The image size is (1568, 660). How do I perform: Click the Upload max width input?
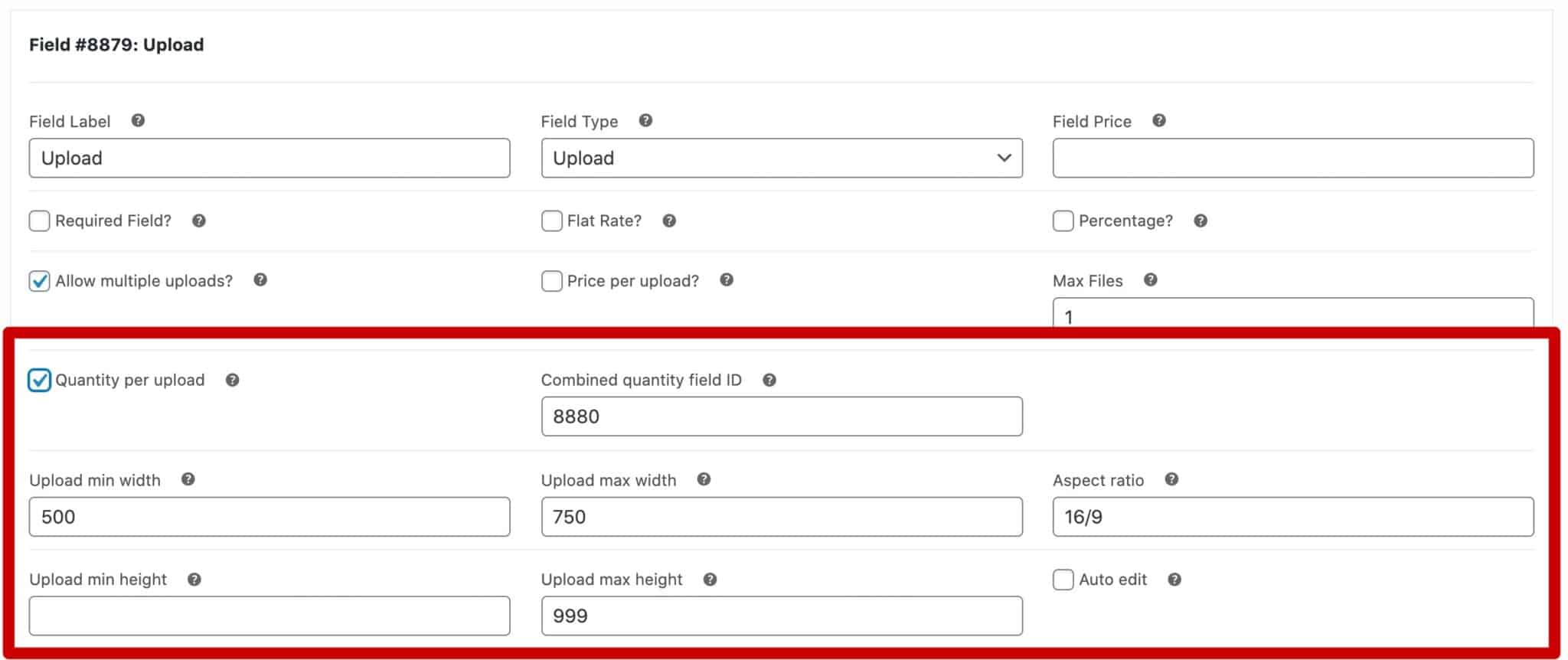coord(782,517)
